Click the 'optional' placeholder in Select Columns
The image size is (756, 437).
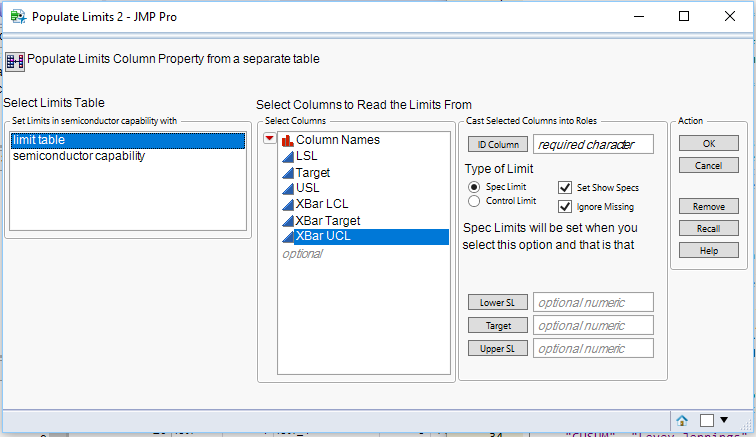[302, 254]
